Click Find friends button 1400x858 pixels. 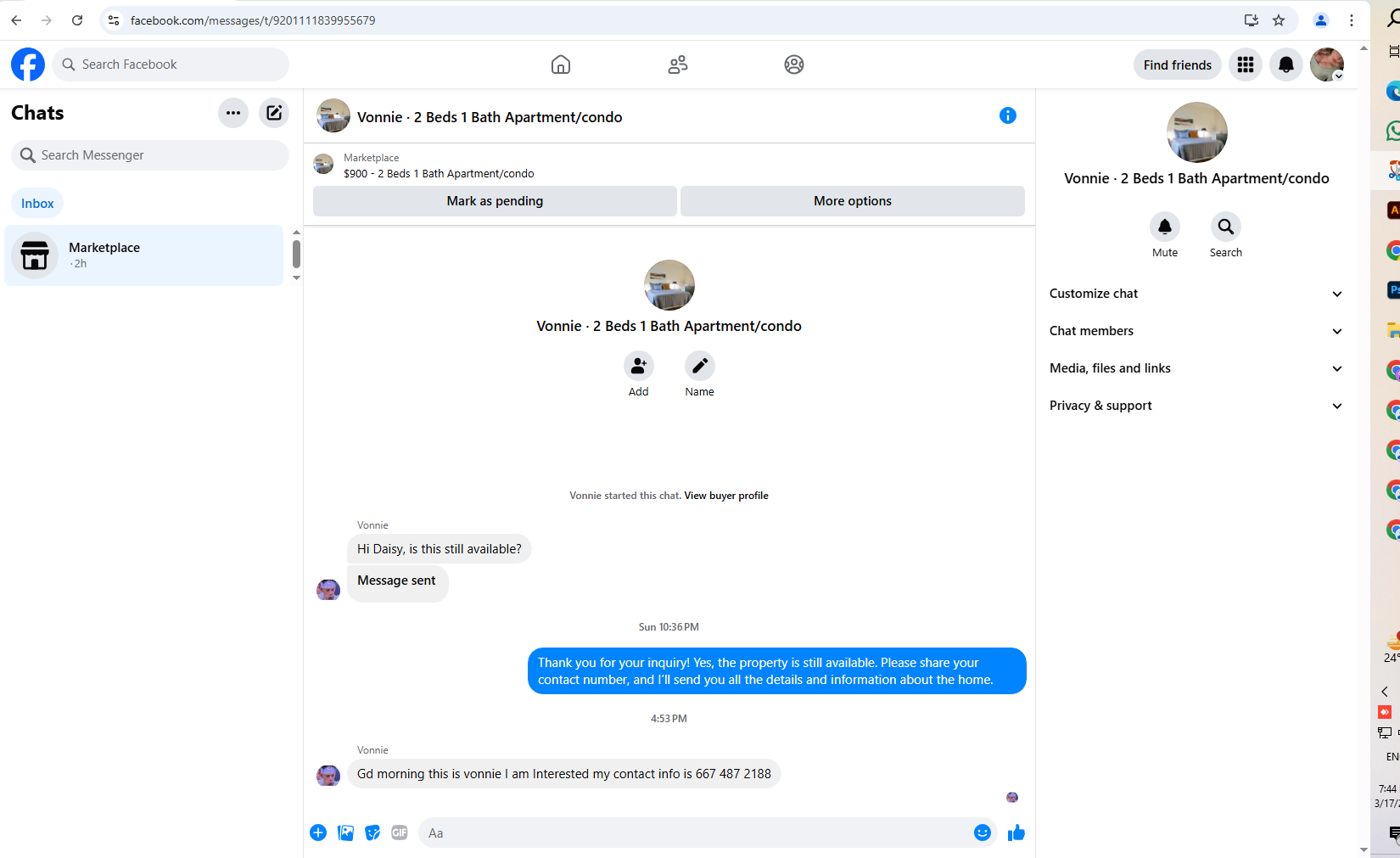pyautogui.click(x=1178, y=64)
